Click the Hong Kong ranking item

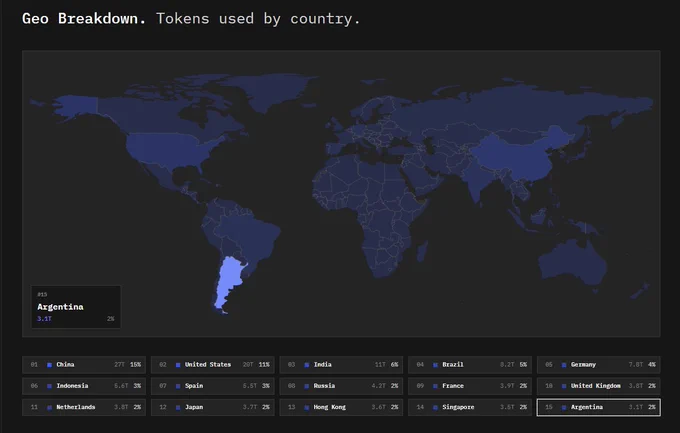(341, 407)
